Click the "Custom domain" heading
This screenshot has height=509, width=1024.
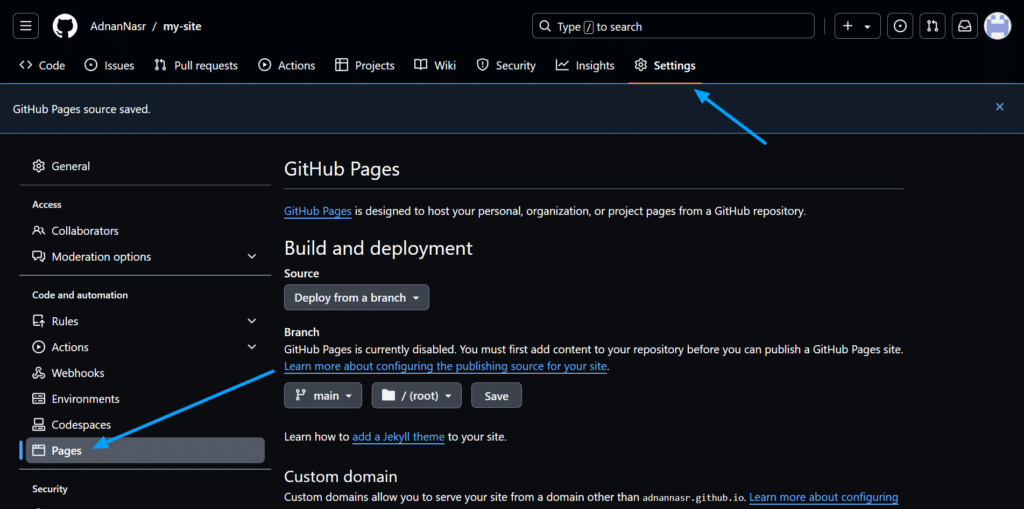(x=340, y=476)
